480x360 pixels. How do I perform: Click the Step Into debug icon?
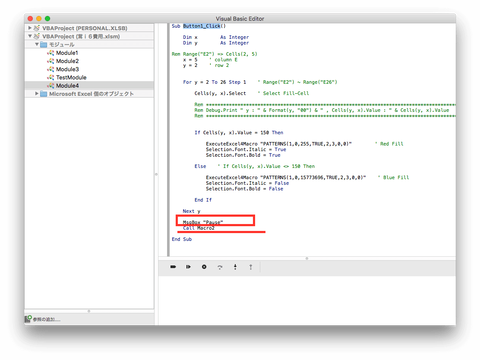(235, 267)
